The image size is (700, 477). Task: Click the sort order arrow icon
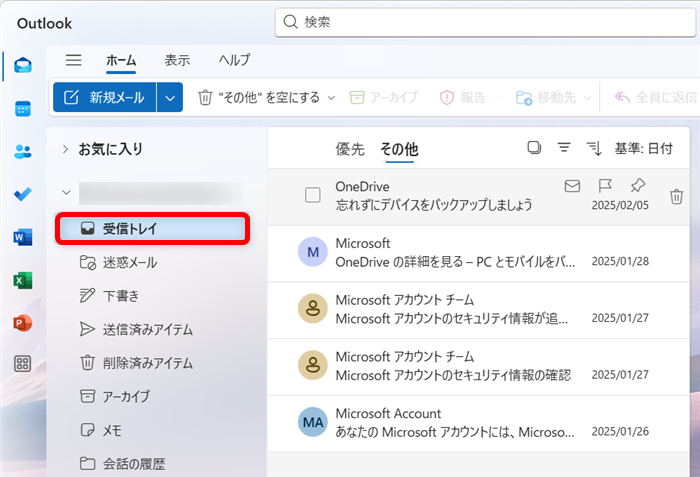(594, 148)
